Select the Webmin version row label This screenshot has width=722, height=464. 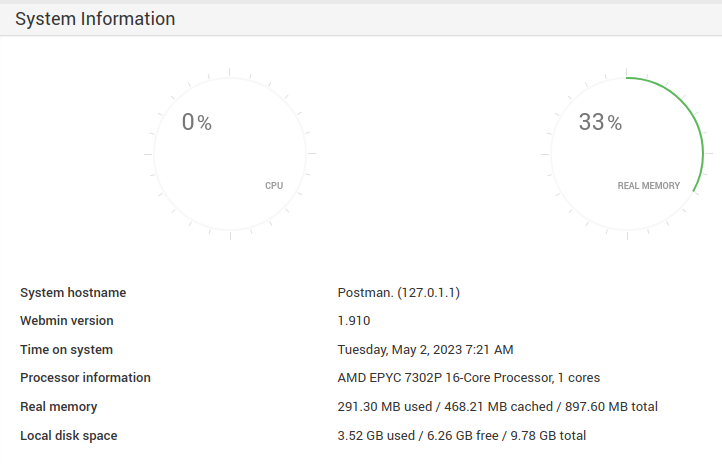pyautogui.click(x=67, y=321)
